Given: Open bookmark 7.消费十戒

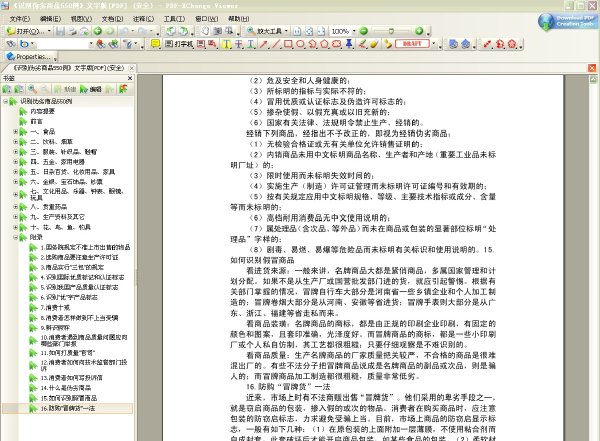Looking at the screenshot, I should (55, 307).
